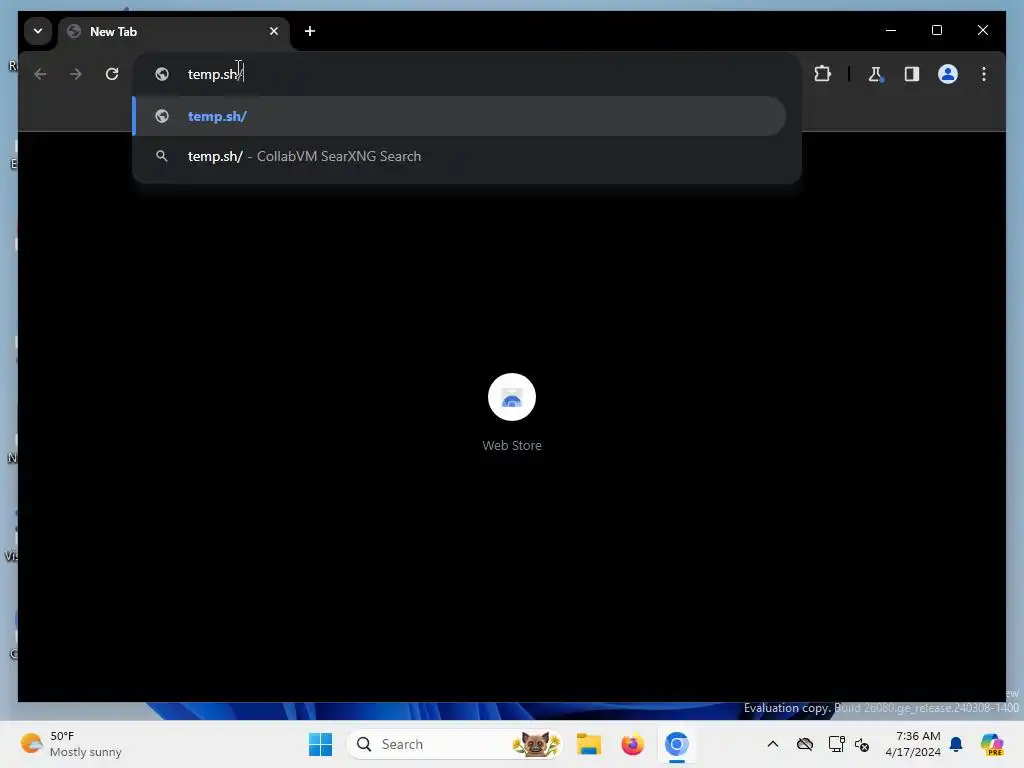Go forward with the forward arrow
This screenshot has width=1024, height=768.
[76, 74]
